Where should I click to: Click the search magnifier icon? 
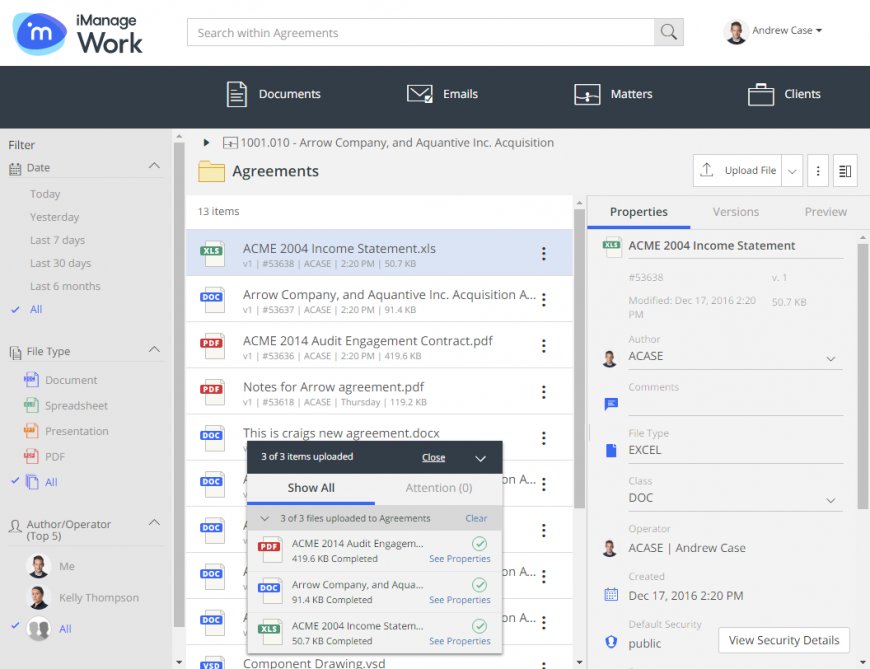click(x=669, y=32)
